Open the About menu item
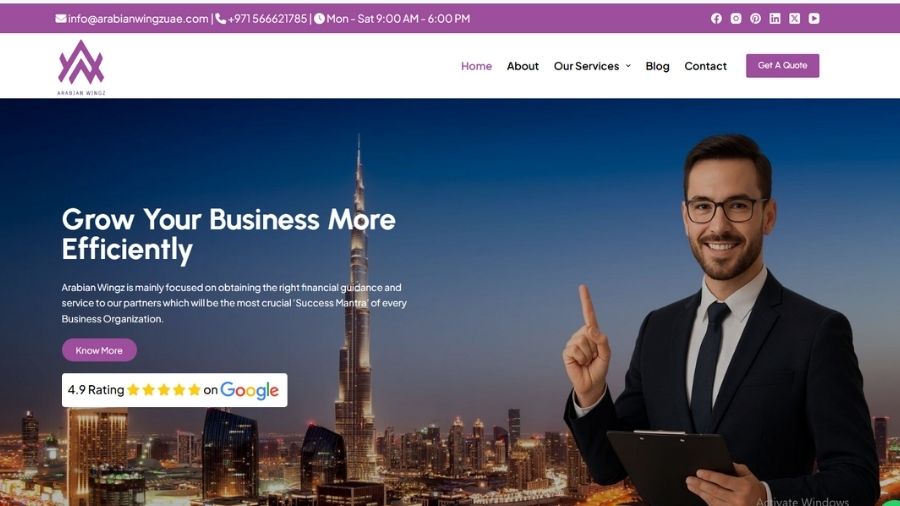This screenshot has height=506, width=900. 522,66
